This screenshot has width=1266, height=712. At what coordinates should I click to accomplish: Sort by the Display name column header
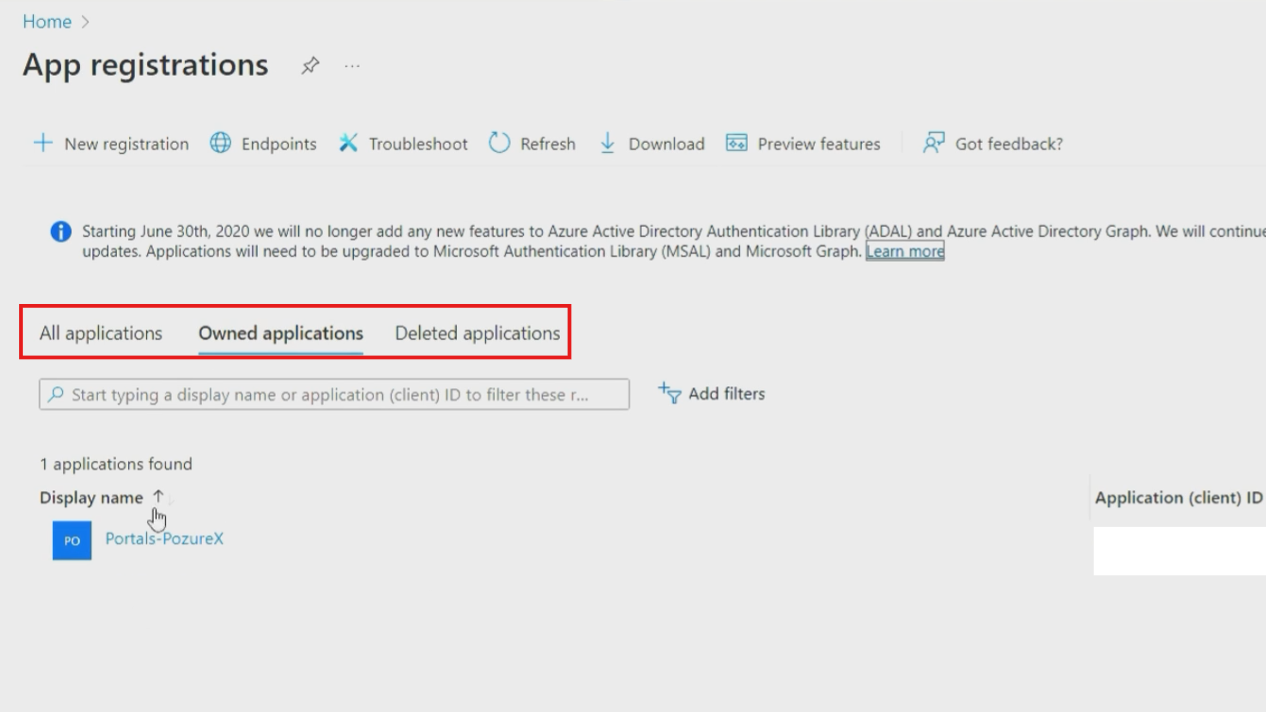[x=91, y=497]
